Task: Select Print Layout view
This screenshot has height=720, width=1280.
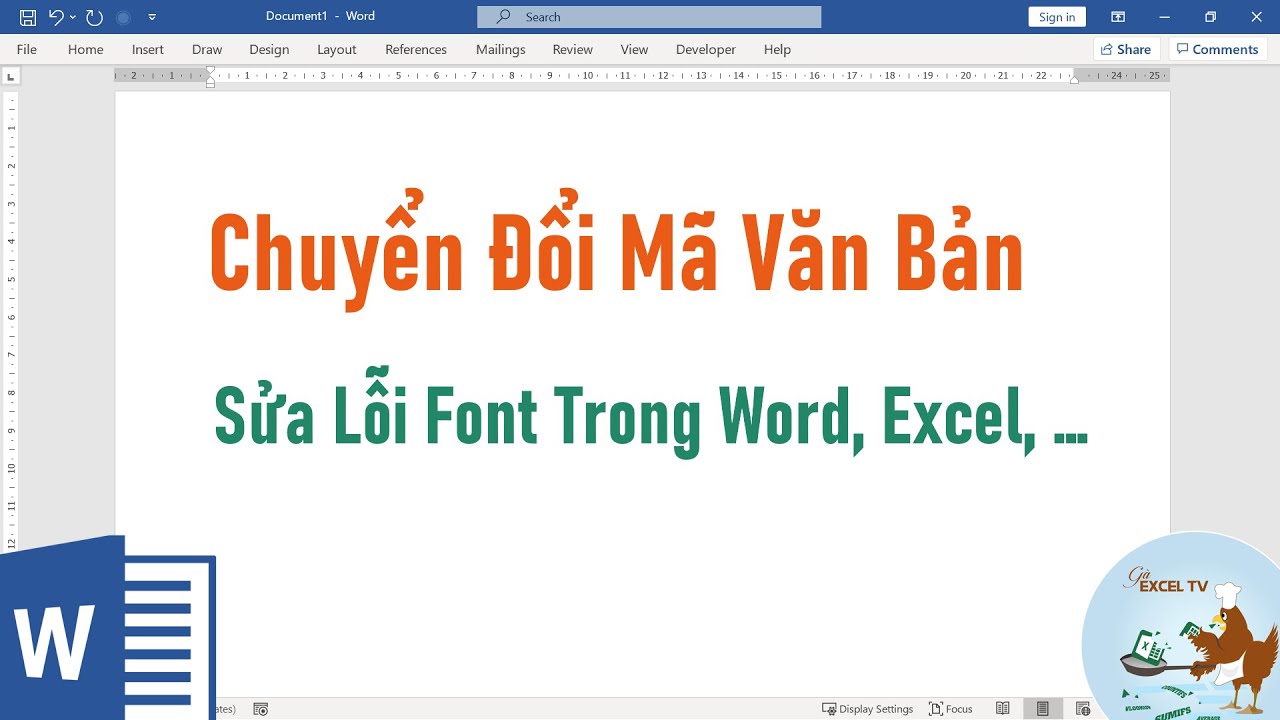Action: [x=1043, y=709]
